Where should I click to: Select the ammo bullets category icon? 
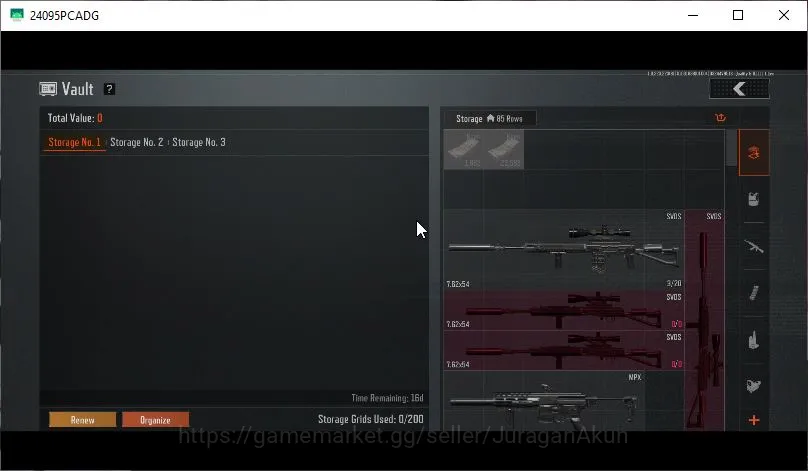pyautogui.click(x=754, y=340)
